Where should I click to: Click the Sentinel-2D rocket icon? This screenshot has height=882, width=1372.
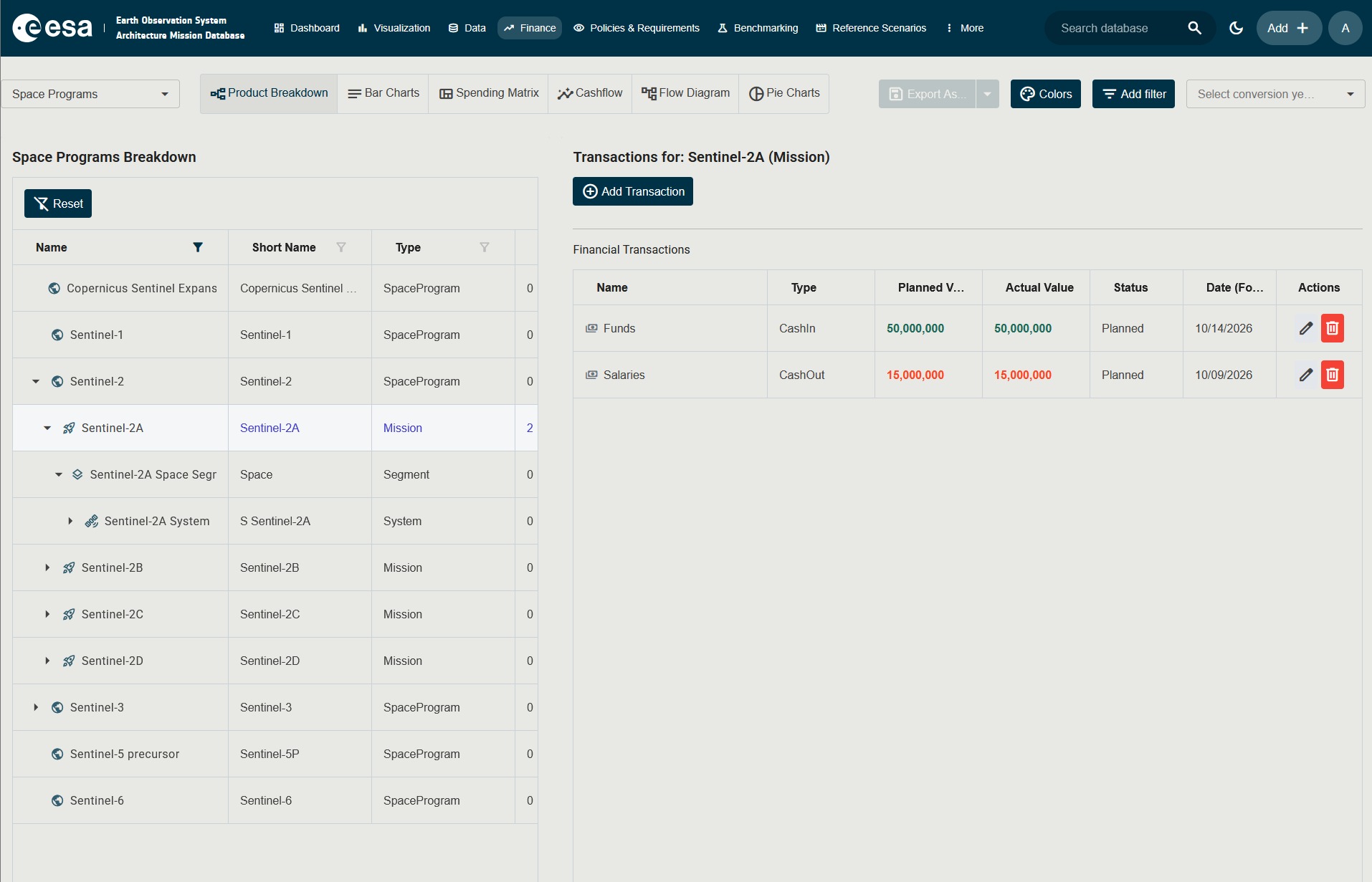pyautogui.click(x=69, y=661)
